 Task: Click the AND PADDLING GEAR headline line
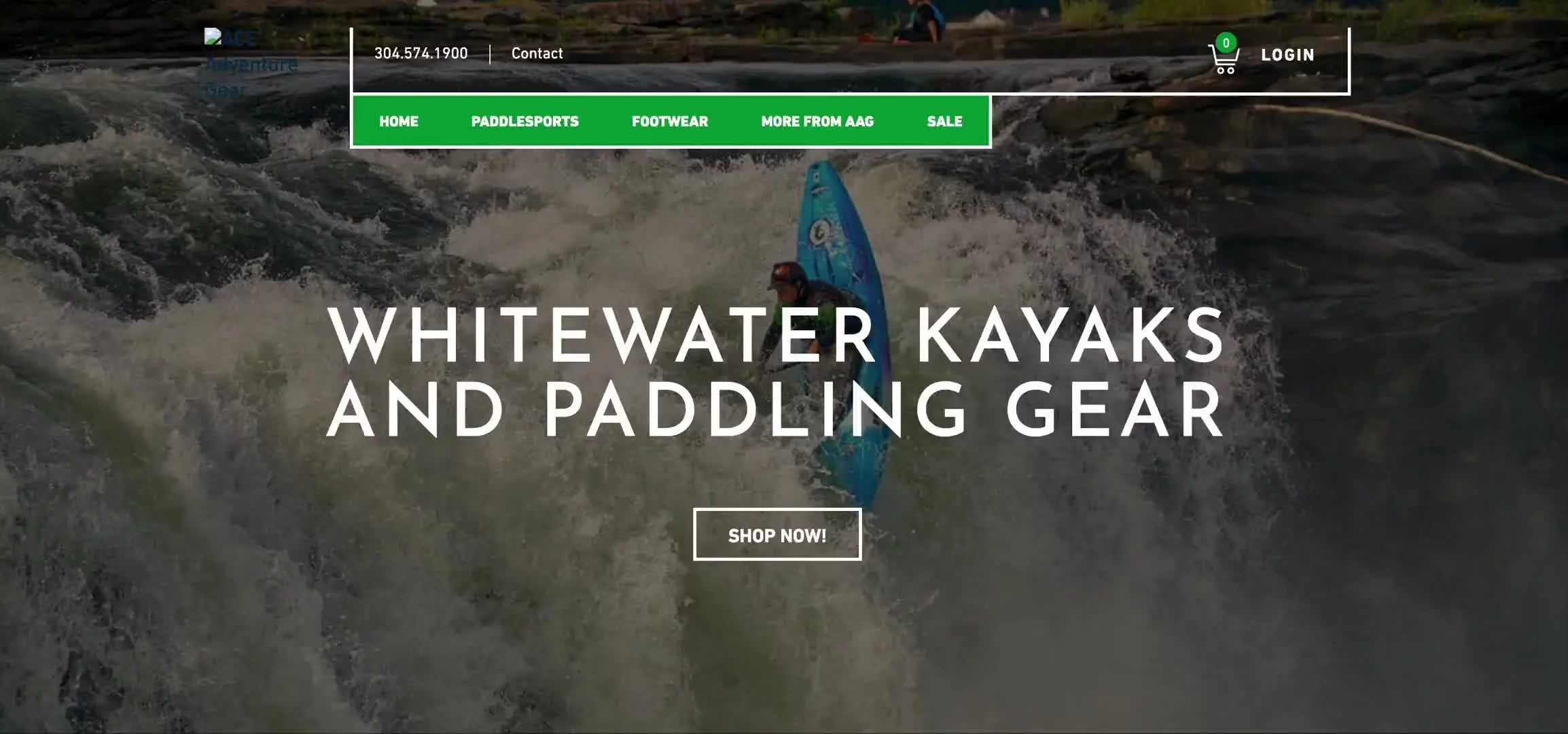(777, 409)
